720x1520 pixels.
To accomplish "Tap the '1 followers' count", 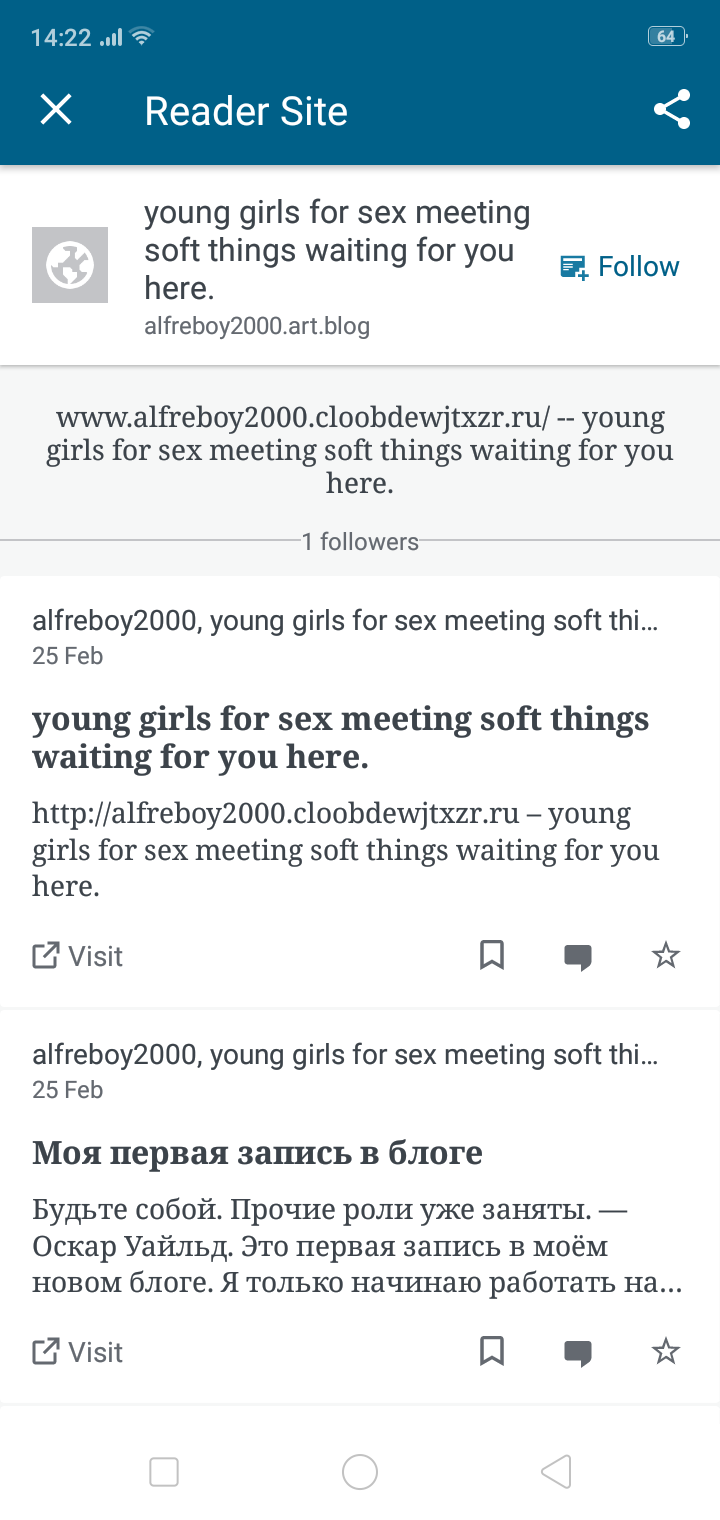I will point(360,542).
